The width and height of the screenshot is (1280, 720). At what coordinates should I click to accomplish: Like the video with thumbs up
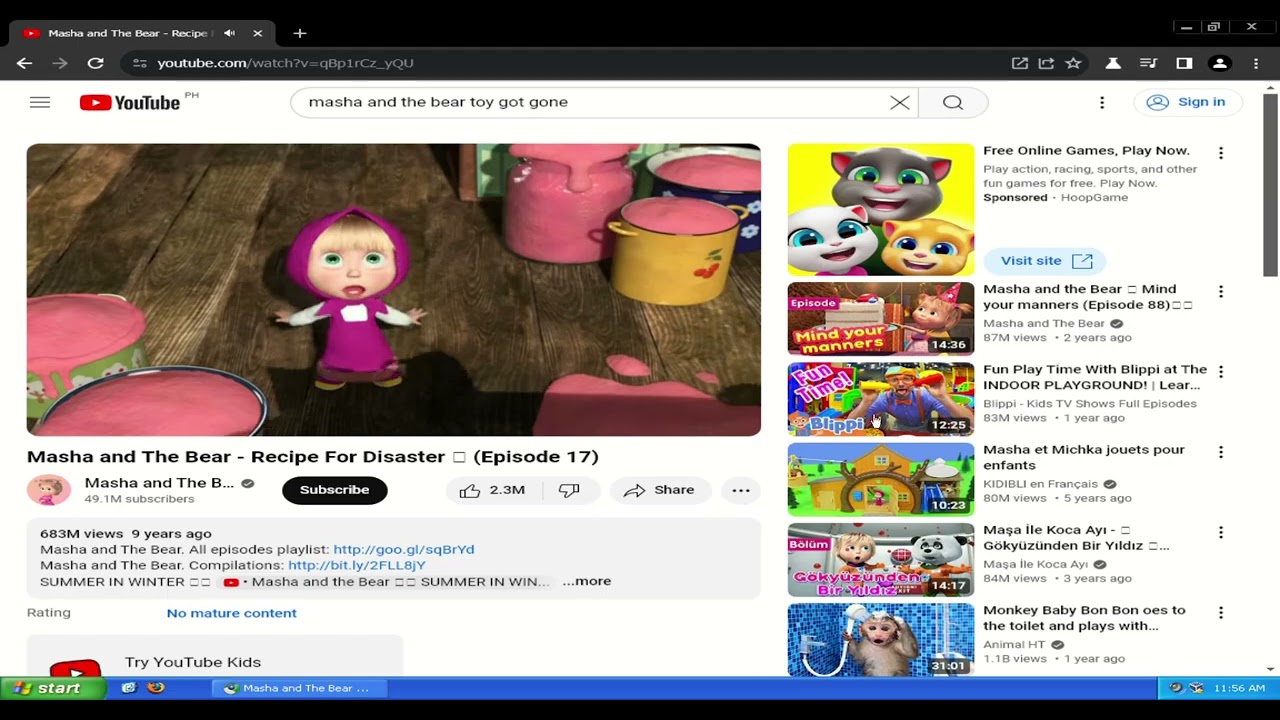point(493,490)
